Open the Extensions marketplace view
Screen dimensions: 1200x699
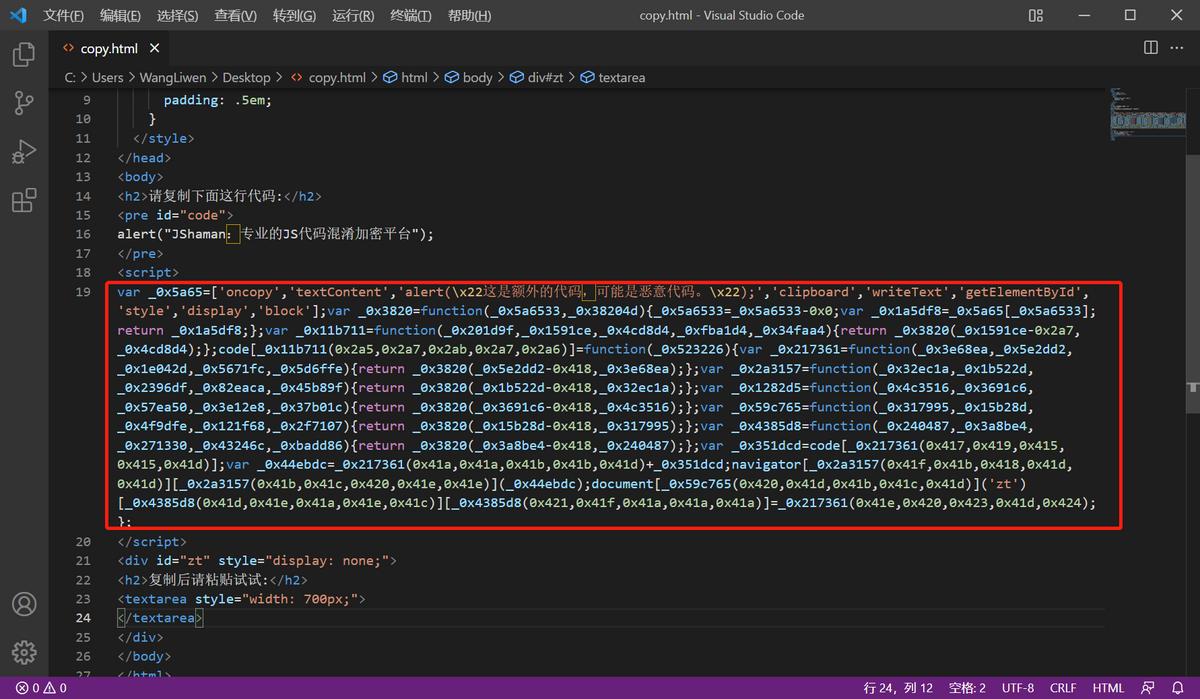[22, 199]
